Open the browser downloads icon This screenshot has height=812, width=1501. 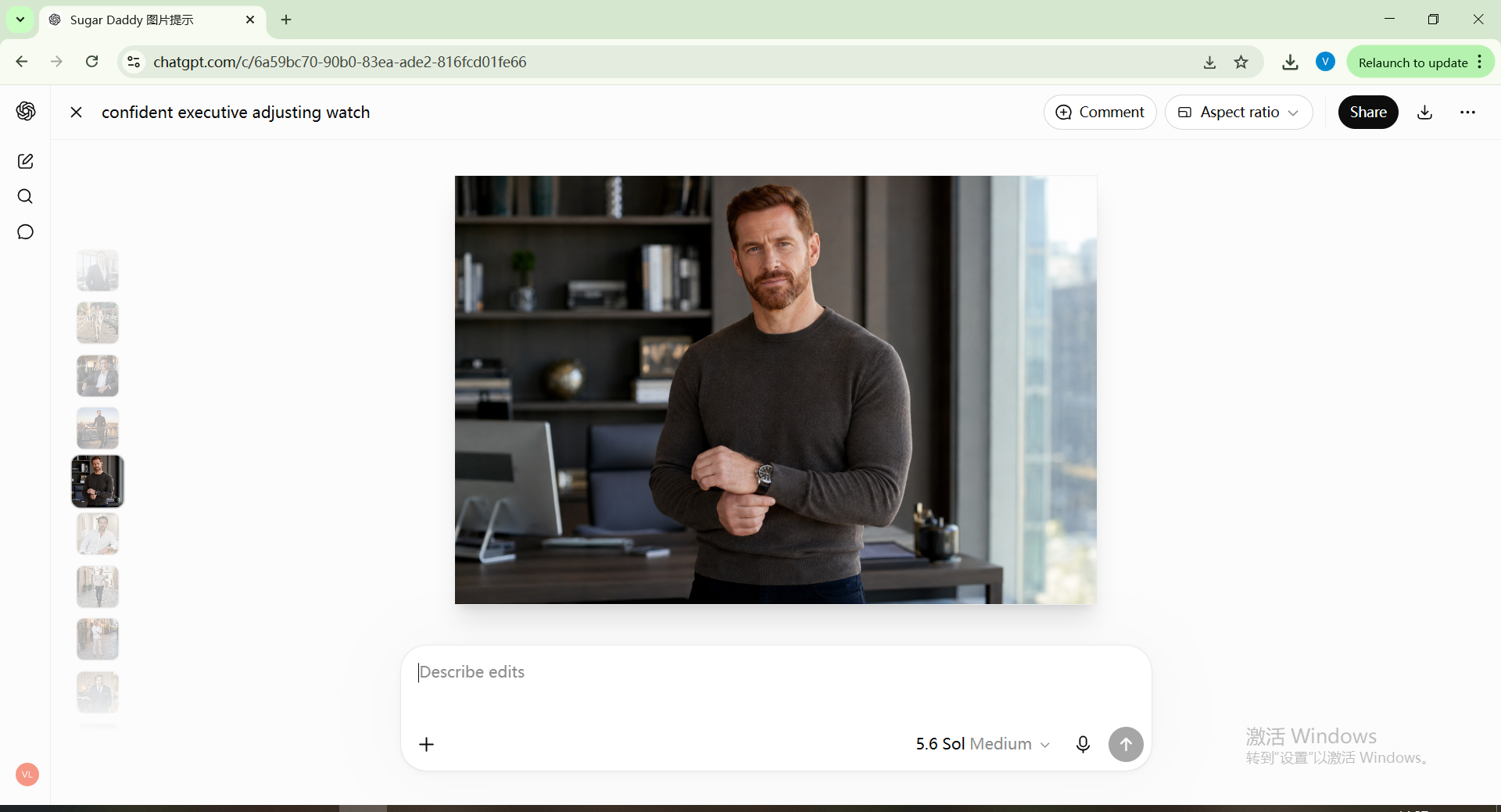(x=1291, y=63)
